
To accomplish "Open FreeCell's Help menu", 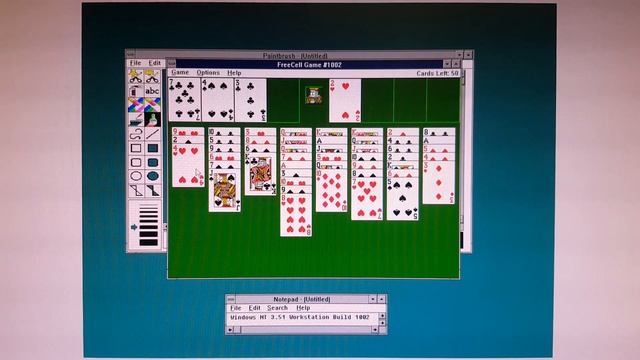I will tap(234, 73).
